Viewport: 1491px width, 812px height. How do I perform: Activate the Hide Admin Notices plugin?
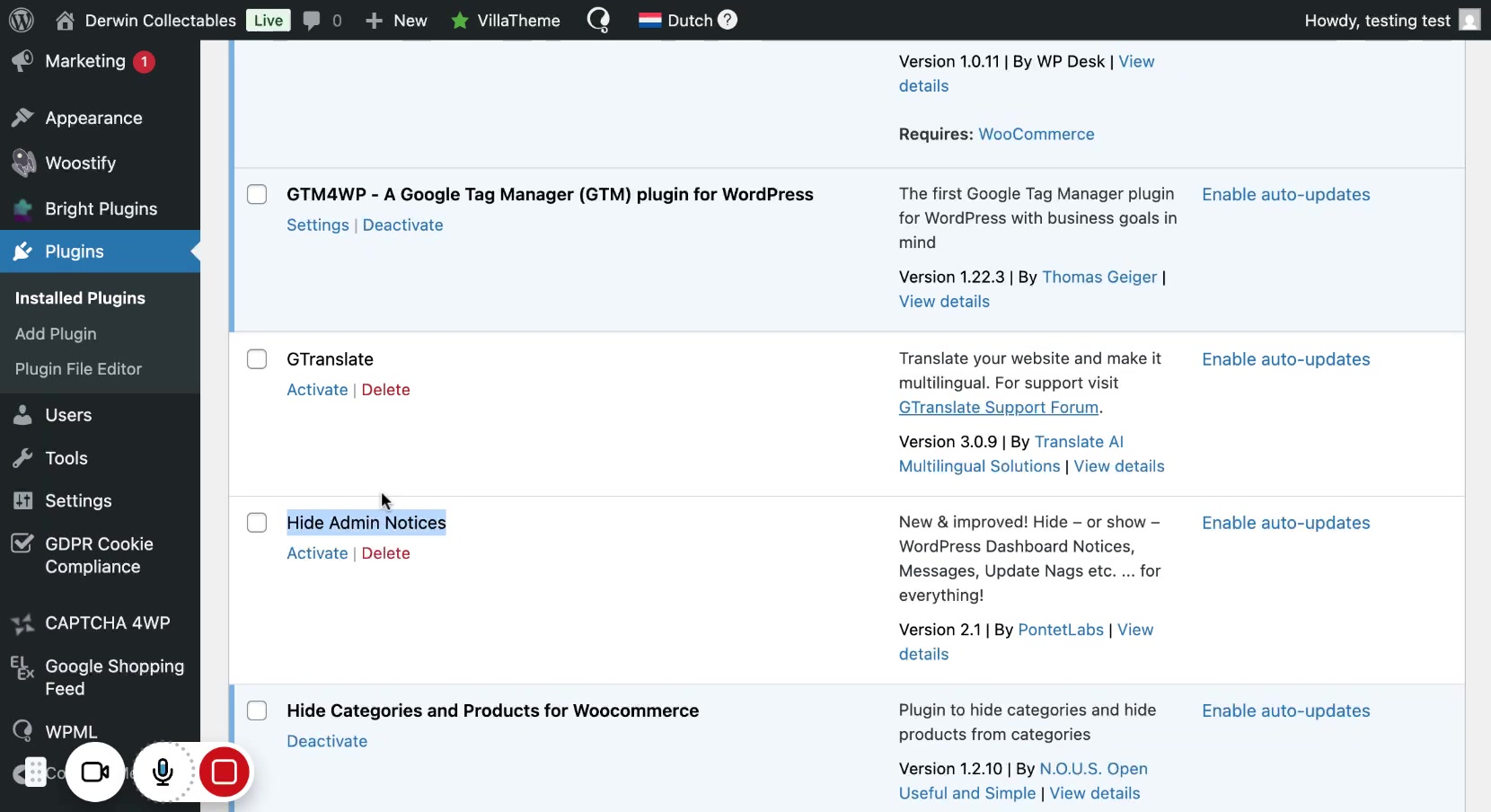[317, 553]
